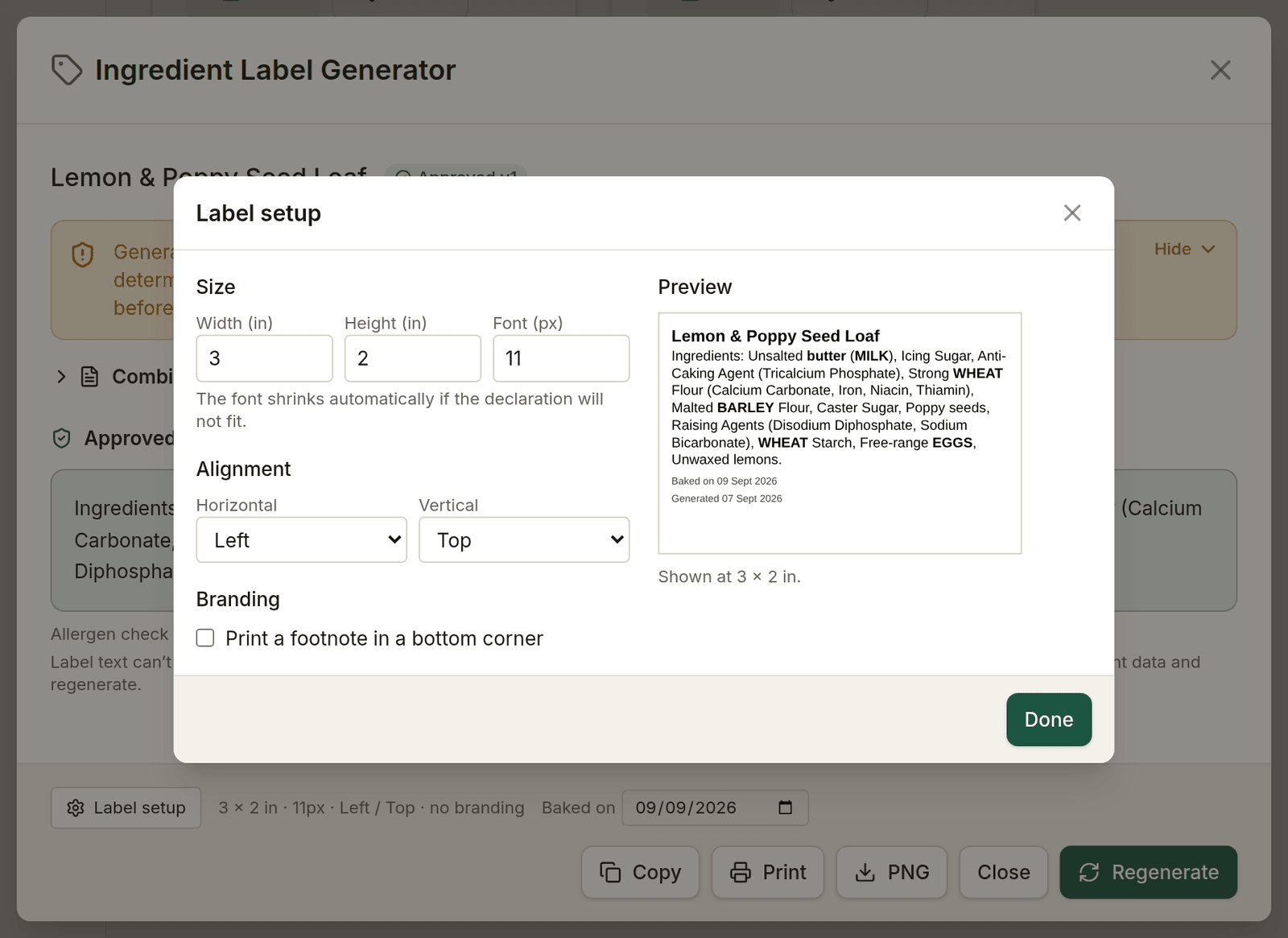Click the Close button in the footer
The width and height of the screenshot is (1288, 938).
coord(1003,872)
